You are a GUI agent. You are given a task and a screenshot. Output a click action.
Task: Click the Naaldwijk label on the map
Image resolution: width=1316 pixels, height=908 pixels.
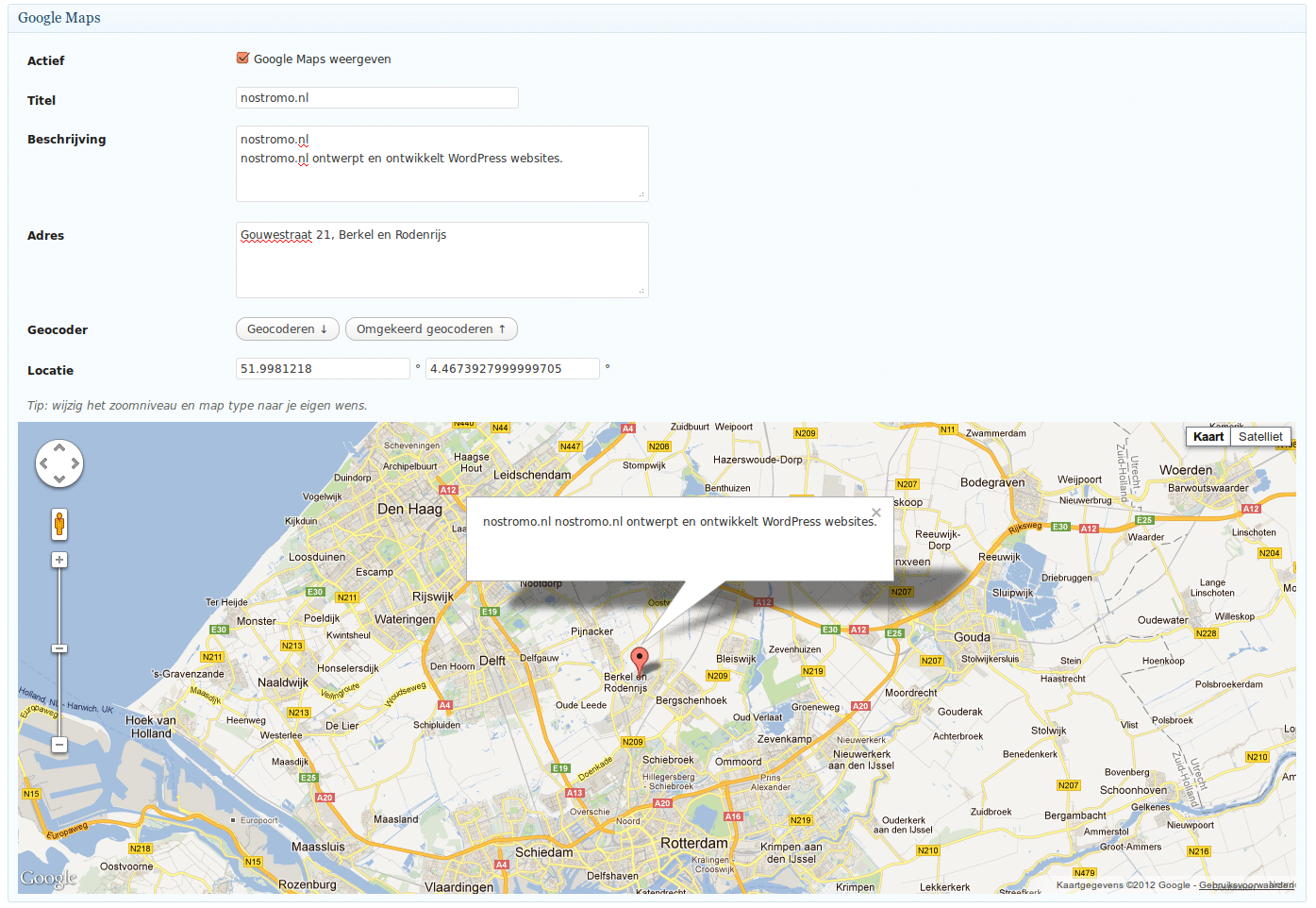point(283,682)
